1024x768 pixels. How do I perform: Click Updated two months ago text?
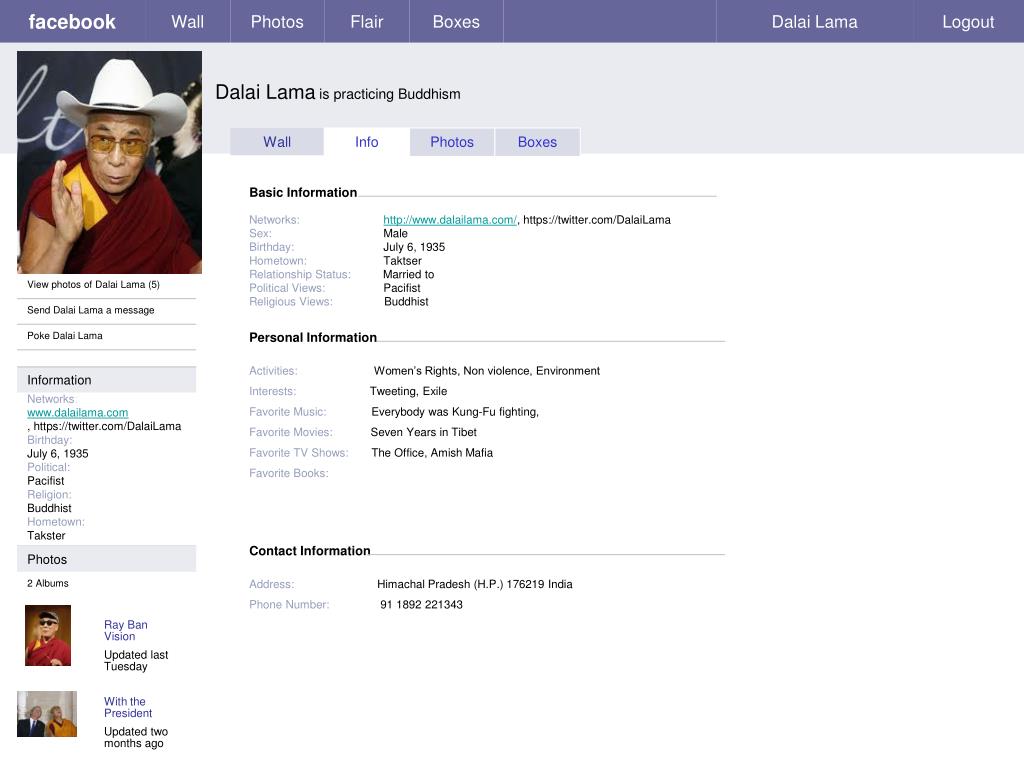(x=136, y=737)
